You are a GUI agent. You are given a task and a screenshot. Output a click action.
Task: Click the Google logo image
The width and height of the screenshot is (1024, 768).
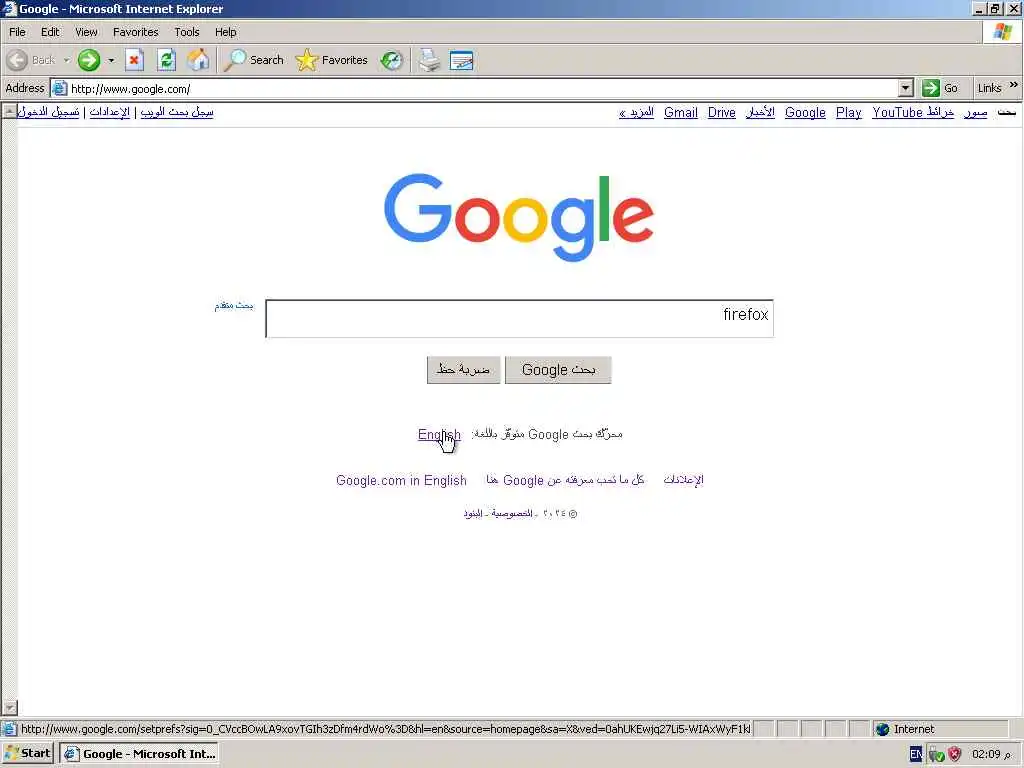[519, 217]
